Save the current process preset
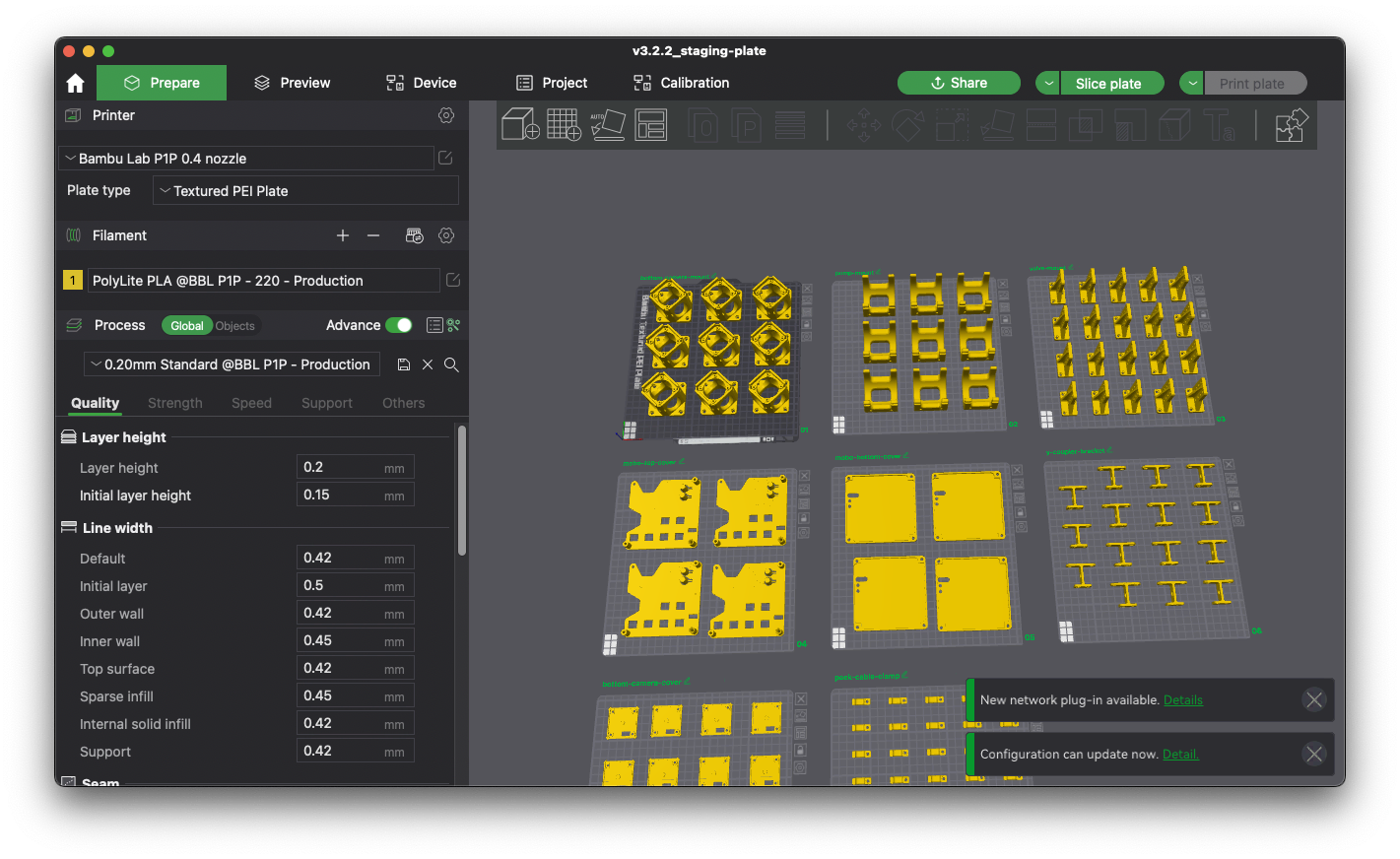Screen dimensions: 1400x859 404,364
